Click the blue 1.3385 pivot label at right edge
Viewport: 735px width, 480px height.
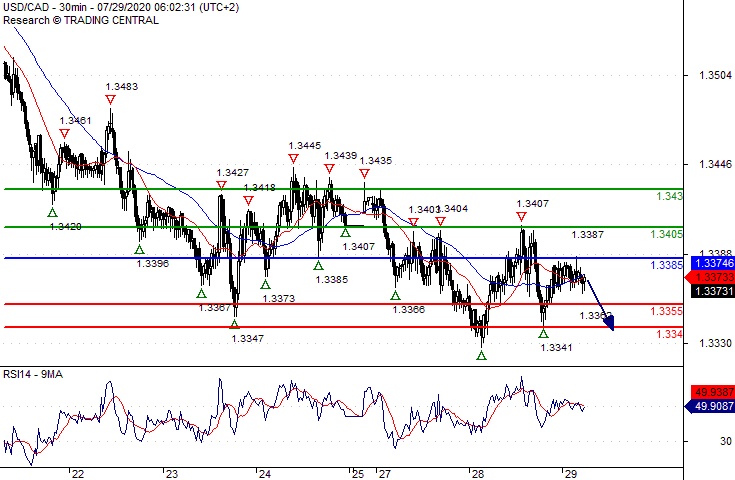[x=667, y=265]
